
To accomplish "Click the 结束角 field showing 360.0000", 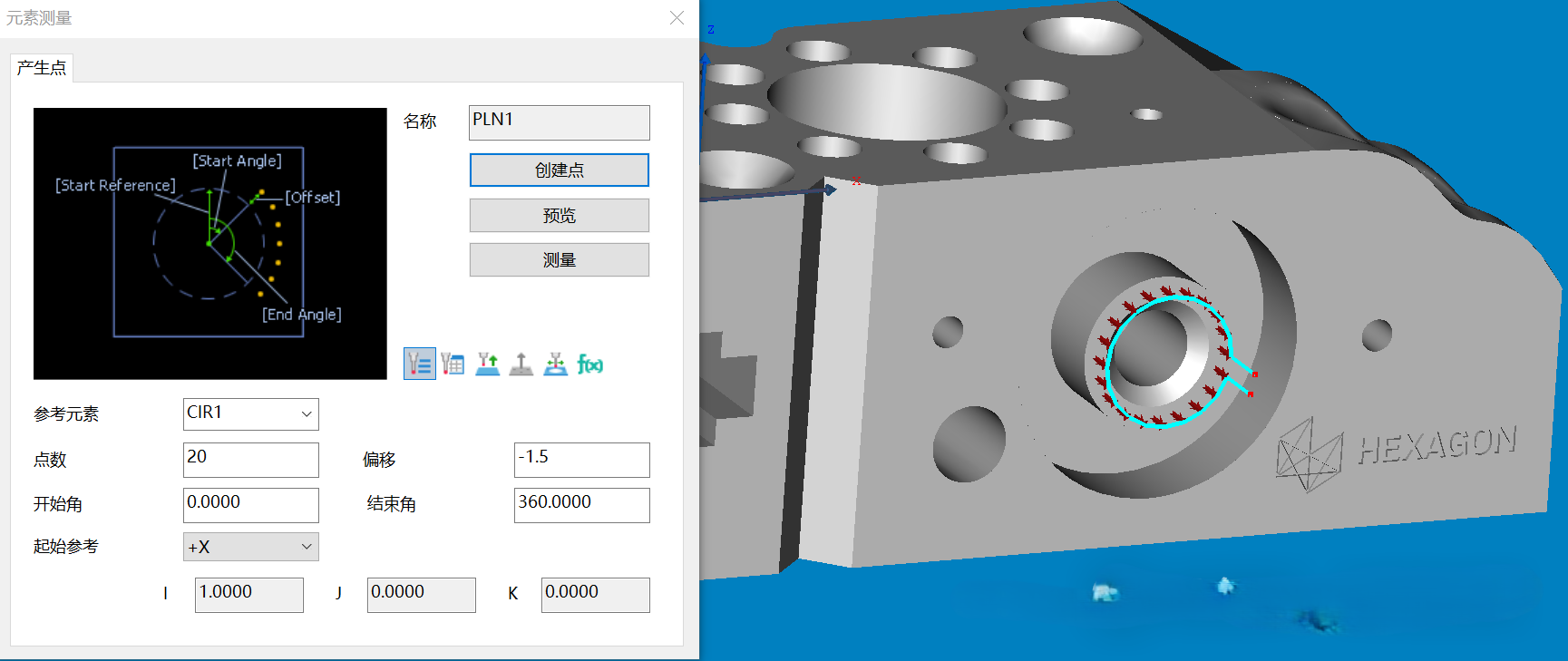I will click(x=581, y=505).
